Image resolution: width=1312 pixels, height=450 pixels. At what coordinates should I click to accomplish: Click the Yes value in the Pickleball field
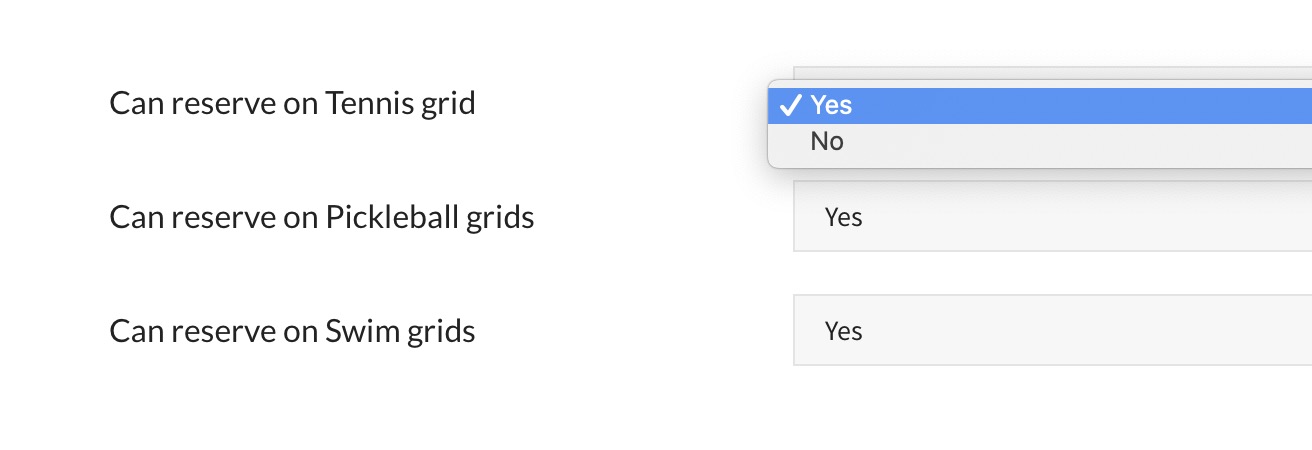coord(843,217)
